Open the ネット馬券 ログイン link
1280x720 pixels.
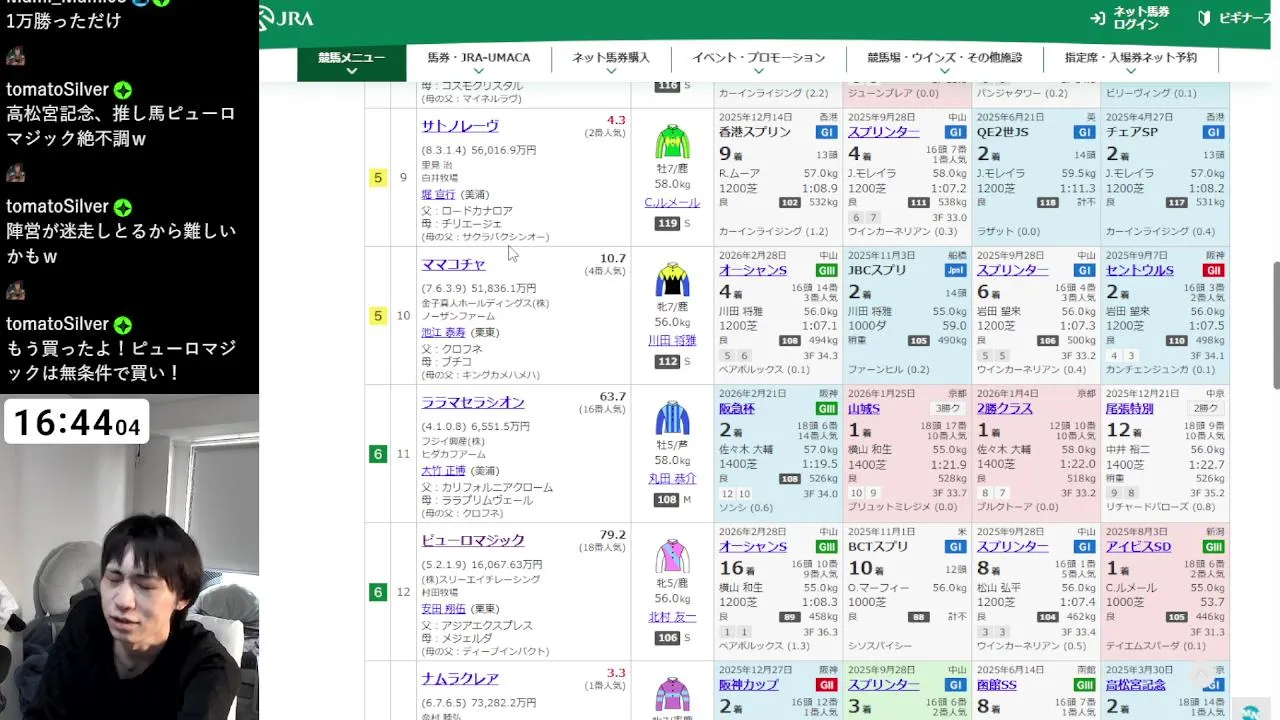pos(1129,18)
